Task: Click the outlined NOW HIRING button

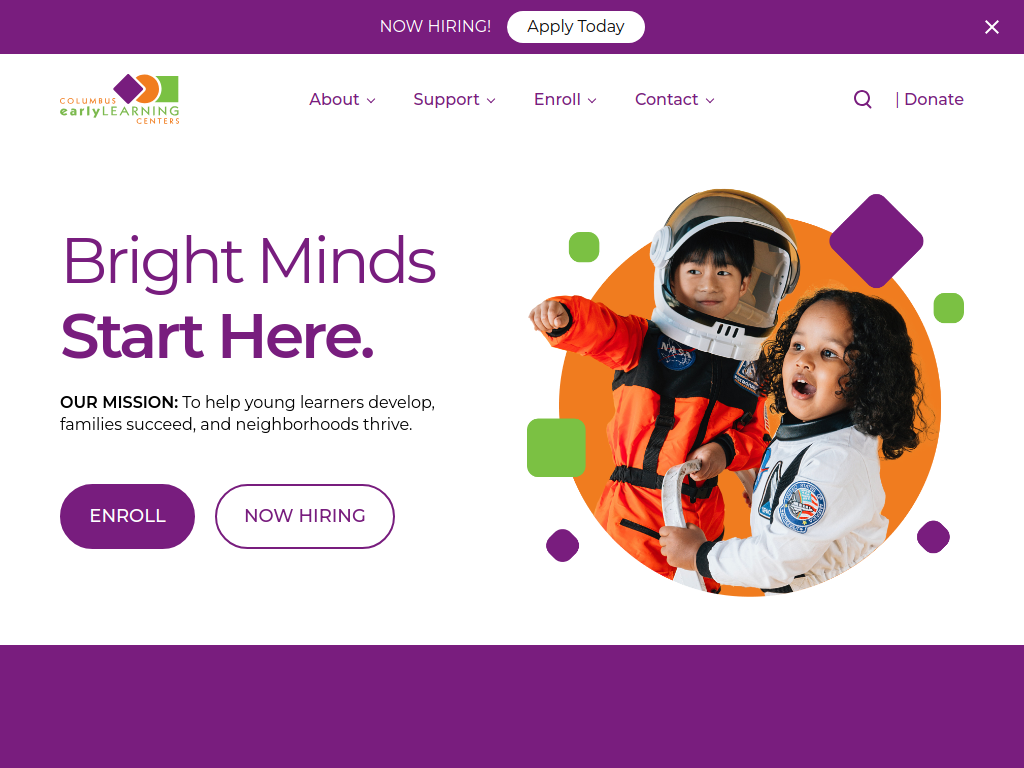Action: [x=305, y=516]
